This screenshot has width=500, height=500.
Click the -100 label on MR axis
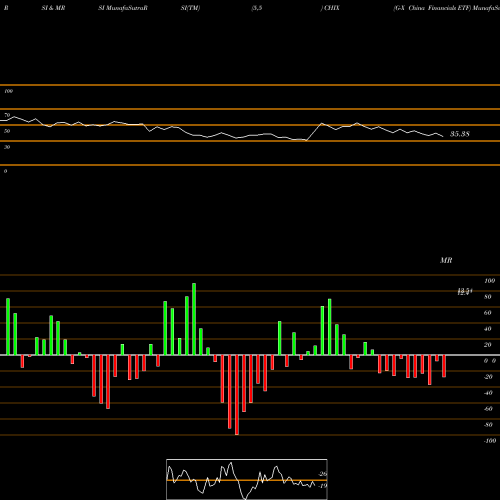[490, 441]
